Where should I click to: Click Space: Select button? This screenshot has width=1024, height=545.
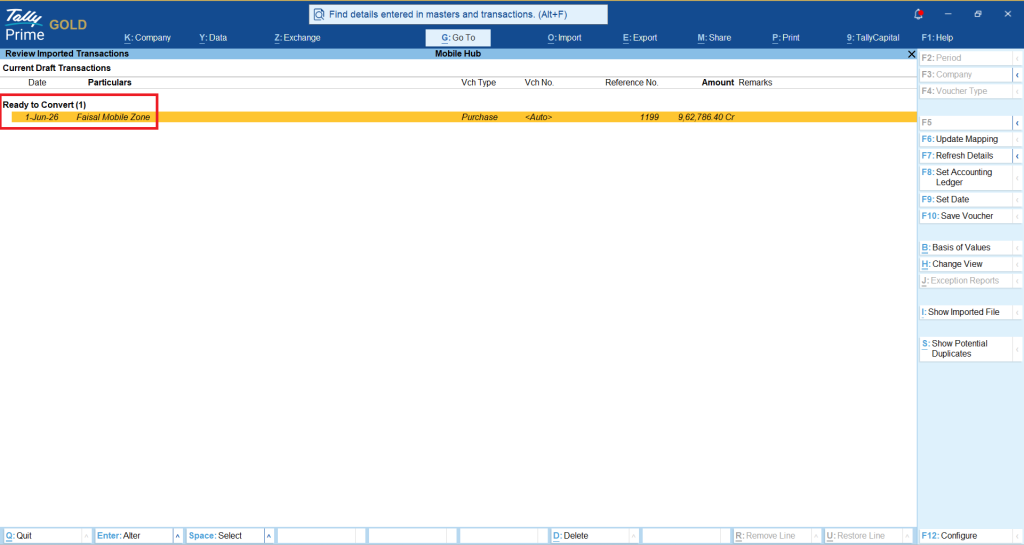pyautogui.click(x=225, y=536)
